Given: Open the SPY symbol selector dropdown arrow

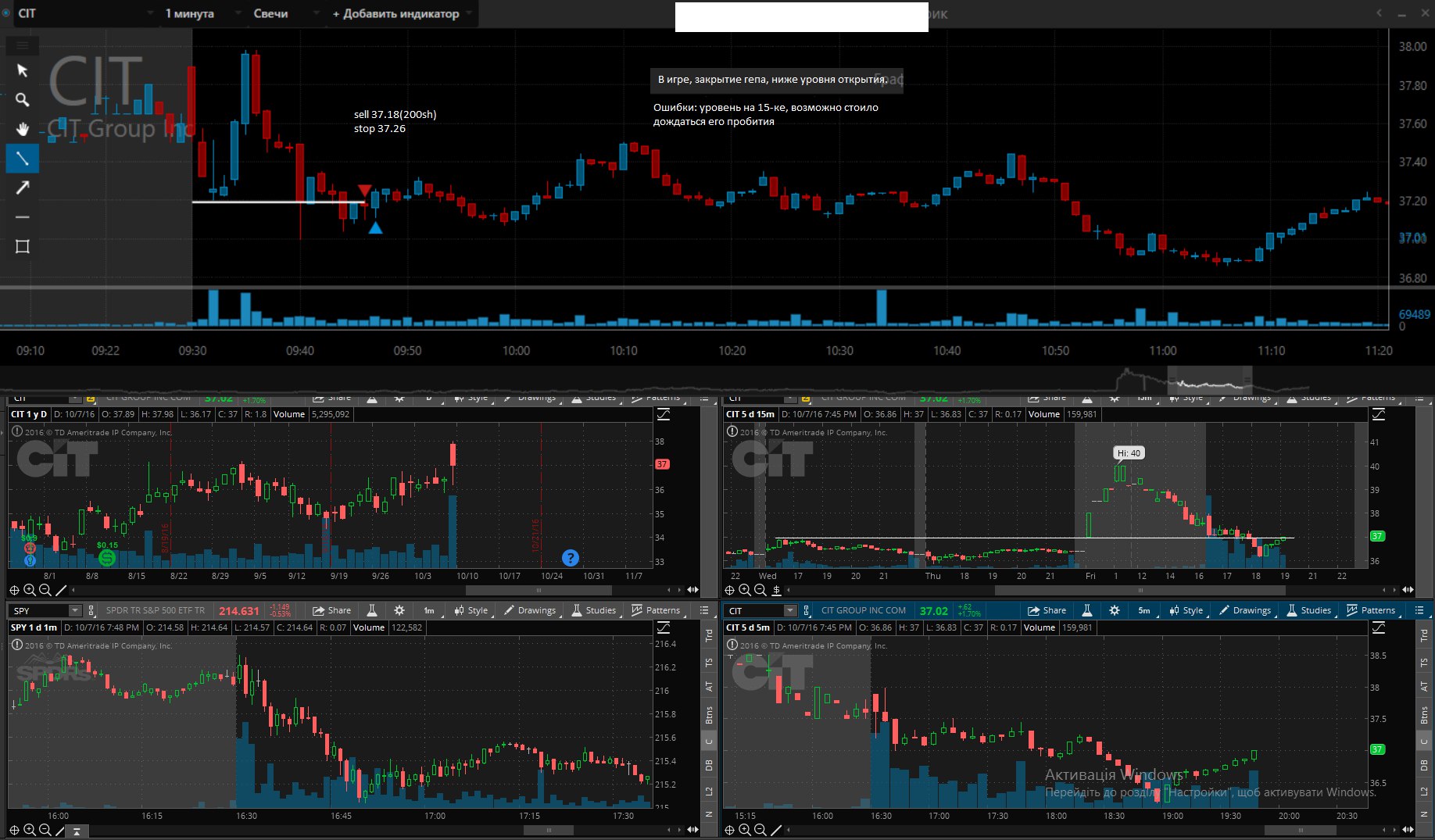Looking at the screenshot, I should 75,610.
